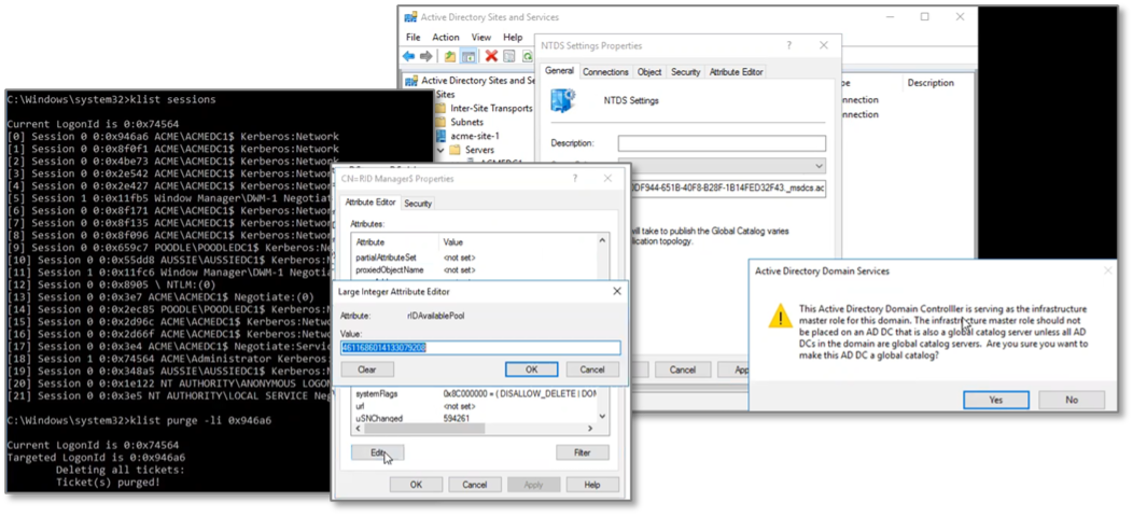The width and height of the screenshot is (1135, 518).
Task: Click No in Active Directory Domain Services warning
Action: coord(1071,399)
